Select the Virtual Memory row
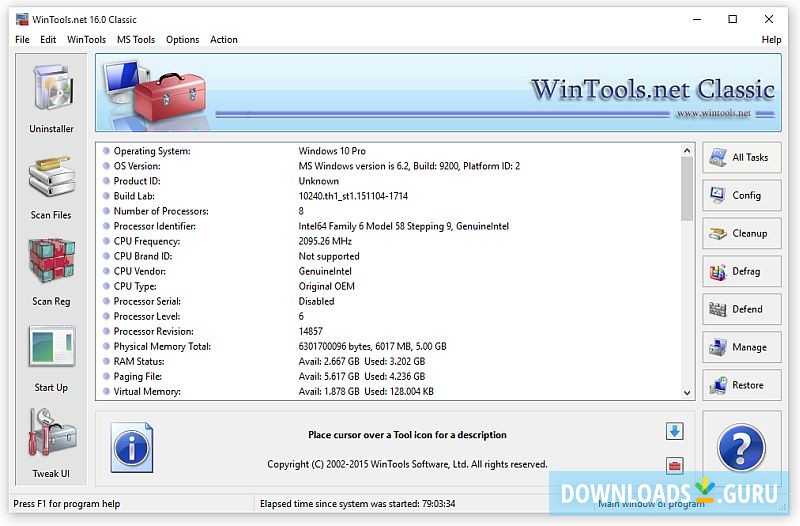Viewport: 800px width, 526px height. pos(391,392)
